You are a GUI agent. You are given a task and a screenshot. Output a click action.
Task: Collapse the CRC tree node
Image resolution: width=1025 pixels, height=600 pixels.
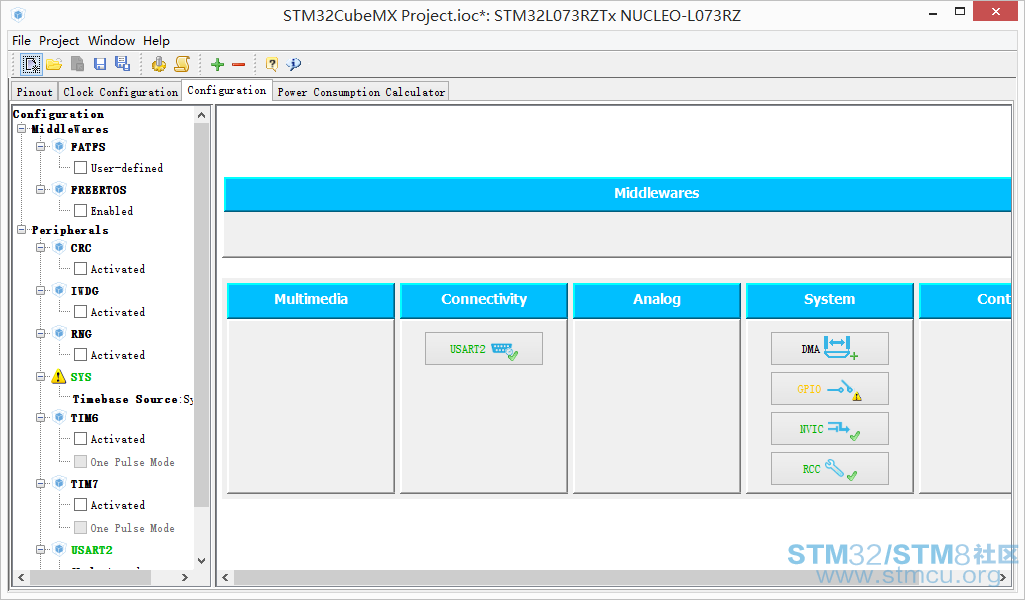point(41,248)
